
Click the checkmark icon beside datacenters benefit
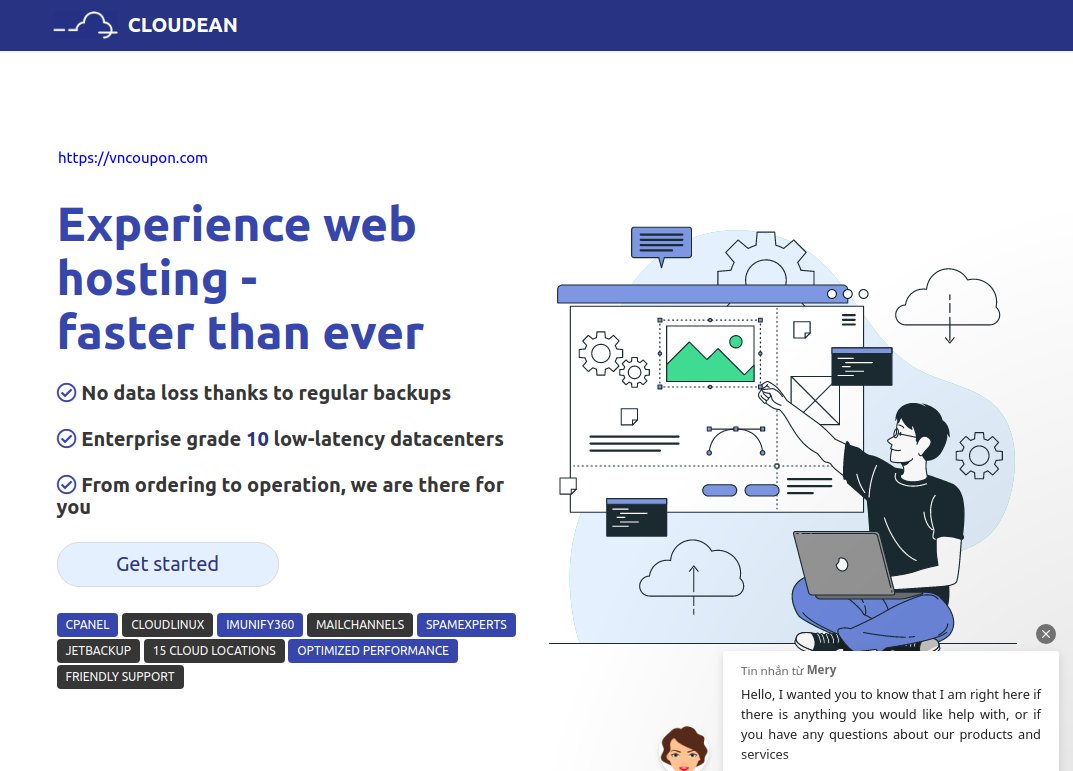[66, 438]
